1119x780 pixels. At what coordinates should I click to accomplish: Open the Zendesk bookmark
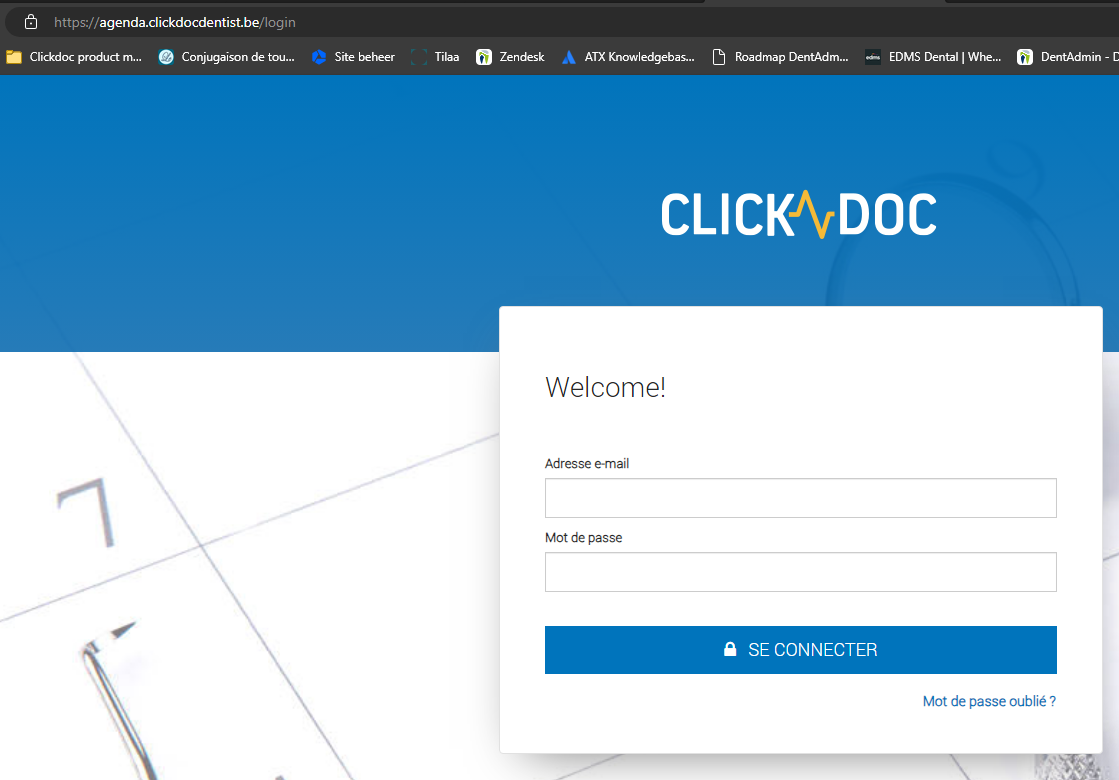click(x=510, y=57)
